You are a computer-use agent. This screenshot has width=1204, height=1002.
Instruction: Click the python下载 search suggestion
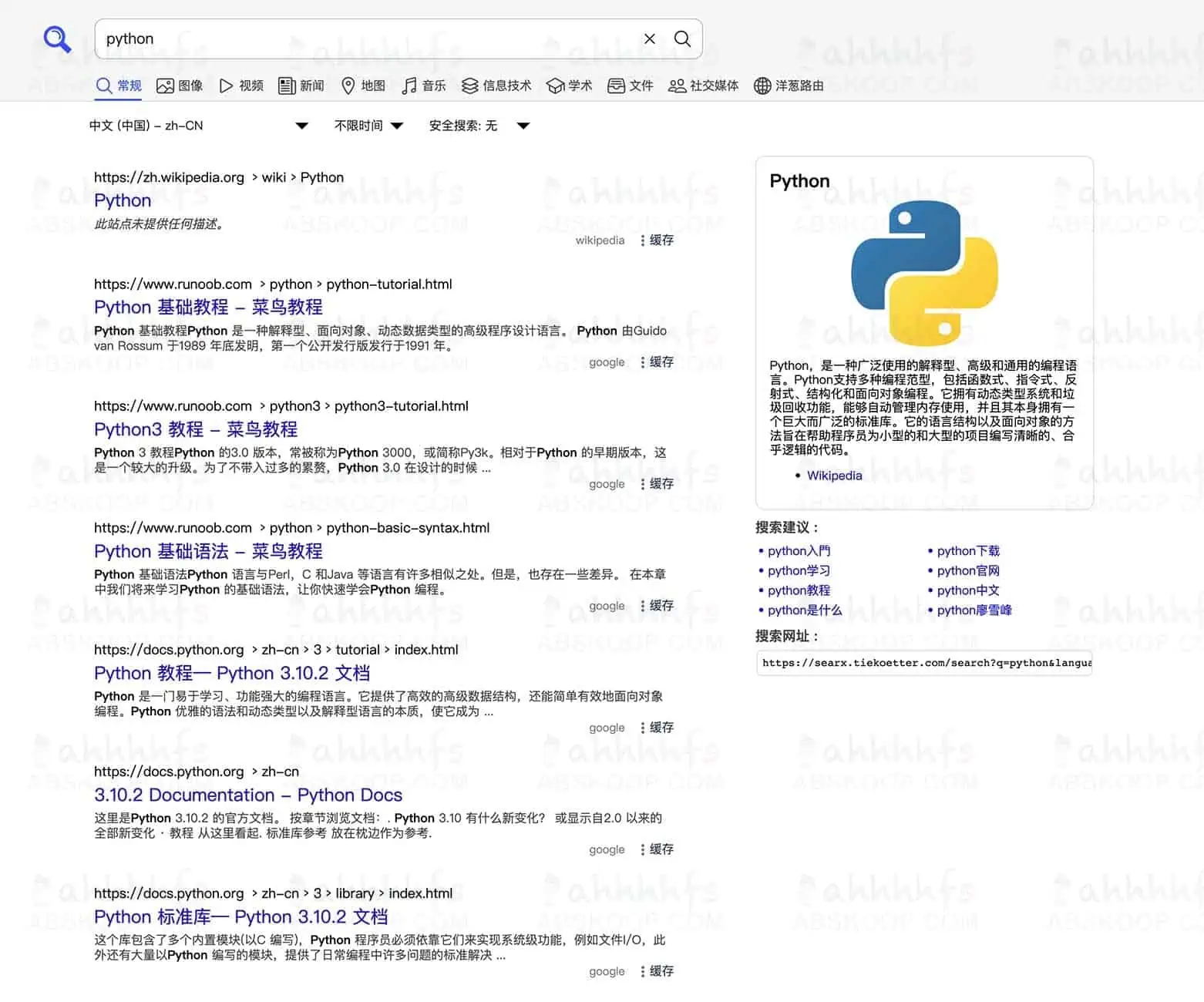click(967, 551)
